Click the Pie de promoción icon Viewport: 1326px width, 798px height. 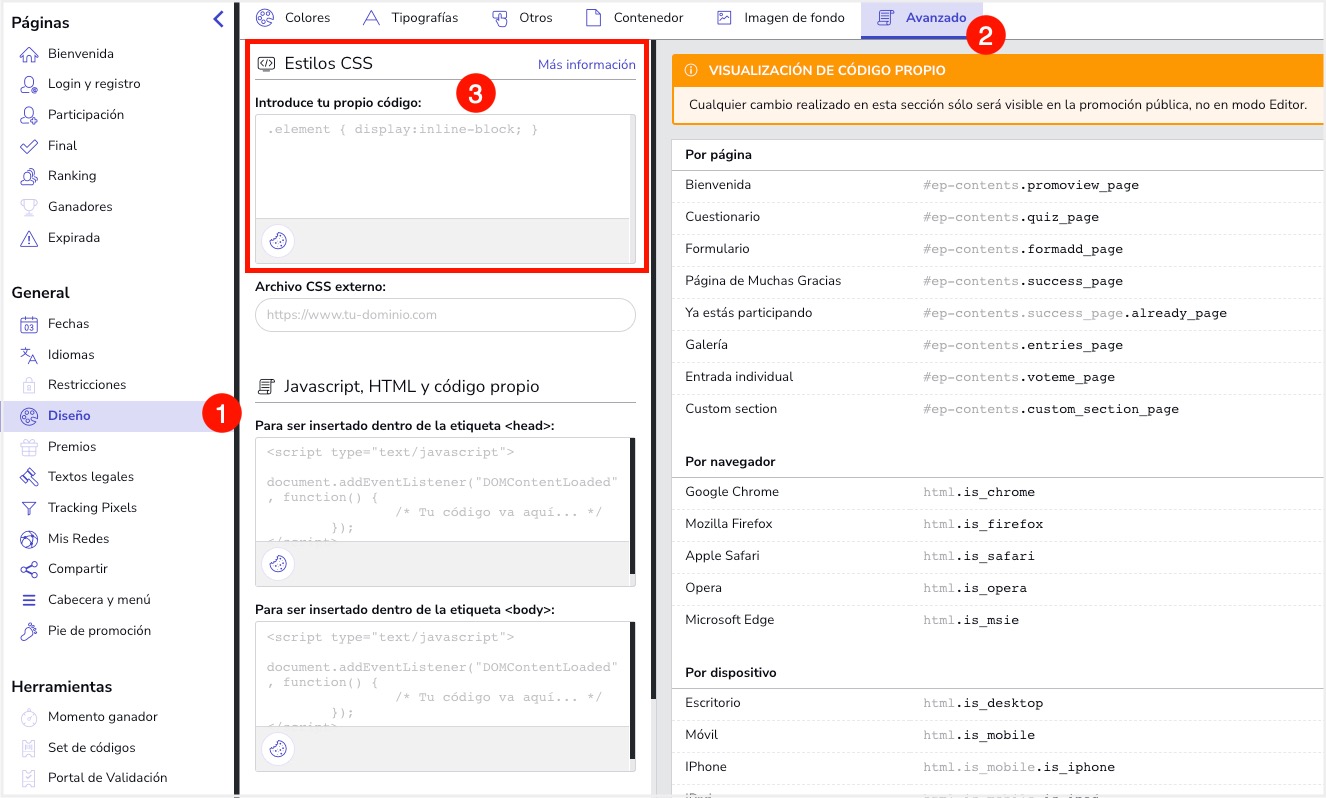click(29, 631)
